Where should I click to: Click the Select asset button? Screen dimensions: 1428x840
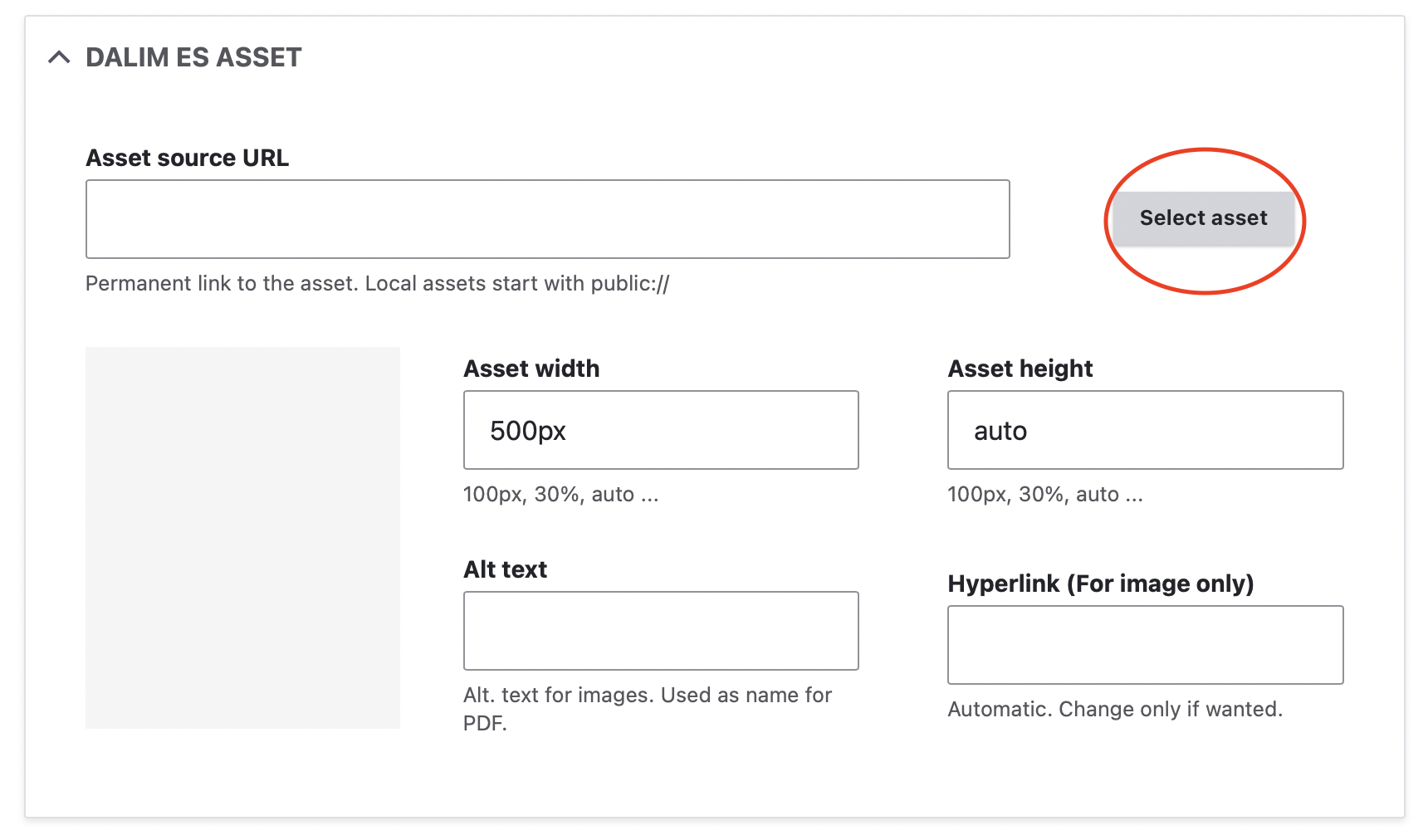tap(1203, 218)
